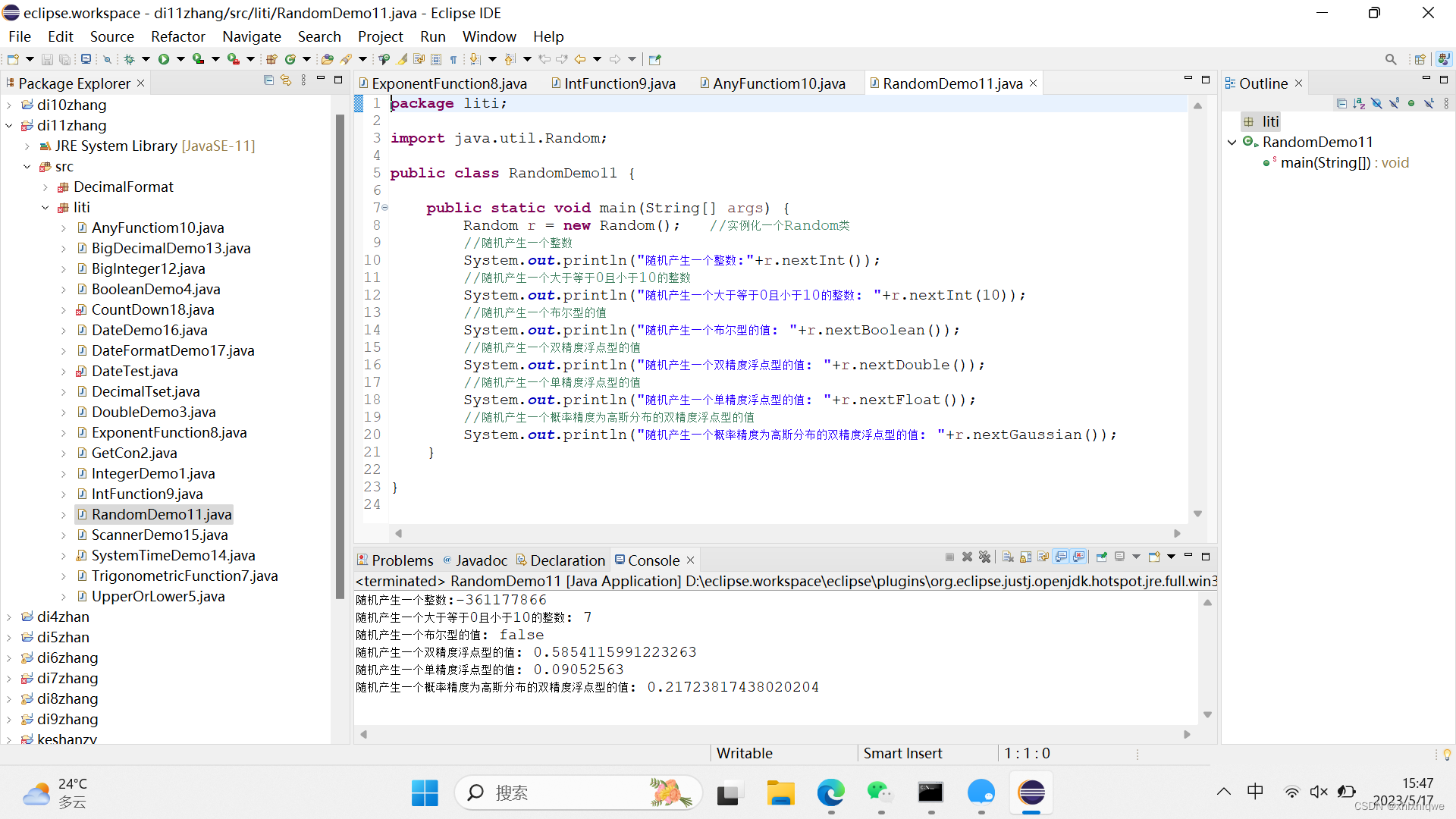Image resolution: width=1456 pixels, height=819 pixels.
Task: Switch to IntFunction9.java editor tab
Action: click(x=619, y=83)
